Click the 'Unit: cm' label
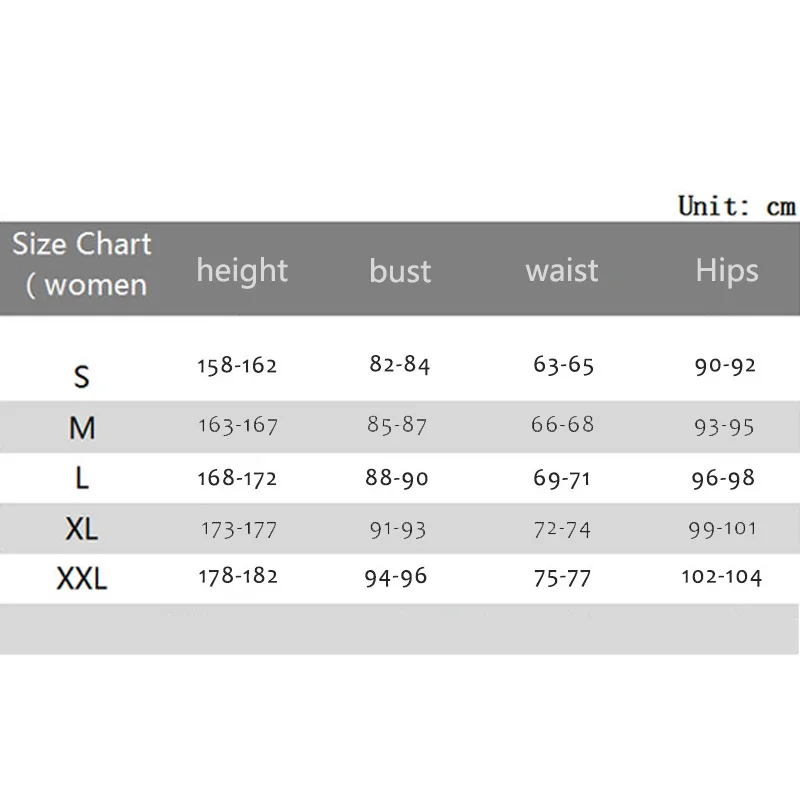Screen dimensions: 800x800 pyautogui.click(x=736, y=206)
